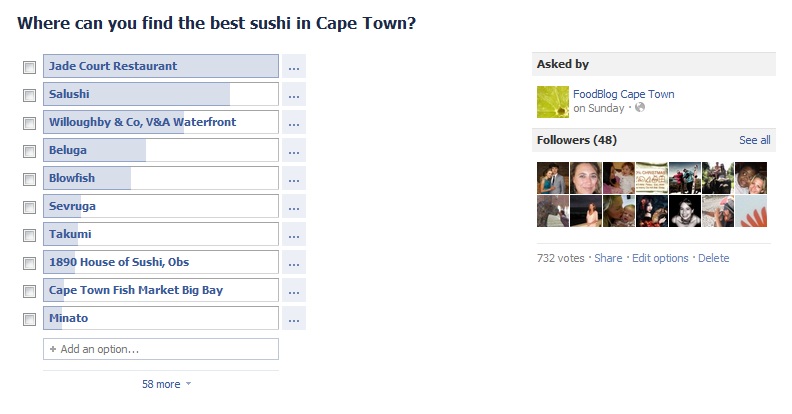Tick the Willoughby & Co checkbox
This screenshot has width=792, height=414.
(x=29, y=123)
